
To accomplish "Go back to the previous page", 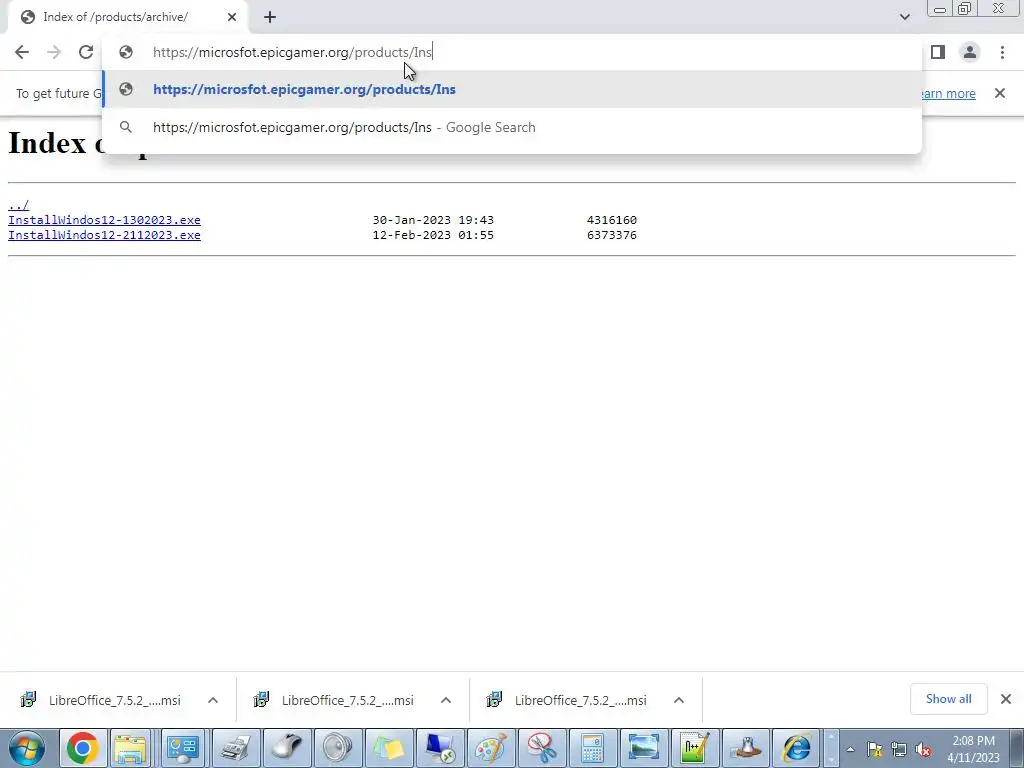I will tap(22, 52).
